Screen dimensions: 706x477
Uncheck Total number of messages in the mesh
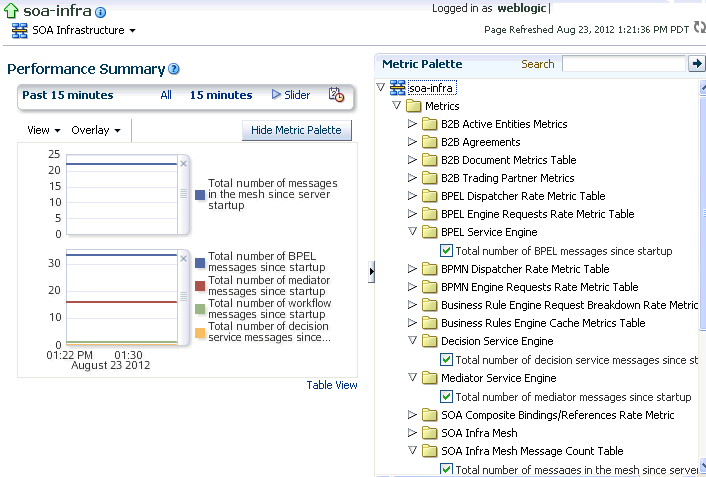point(446,469)
